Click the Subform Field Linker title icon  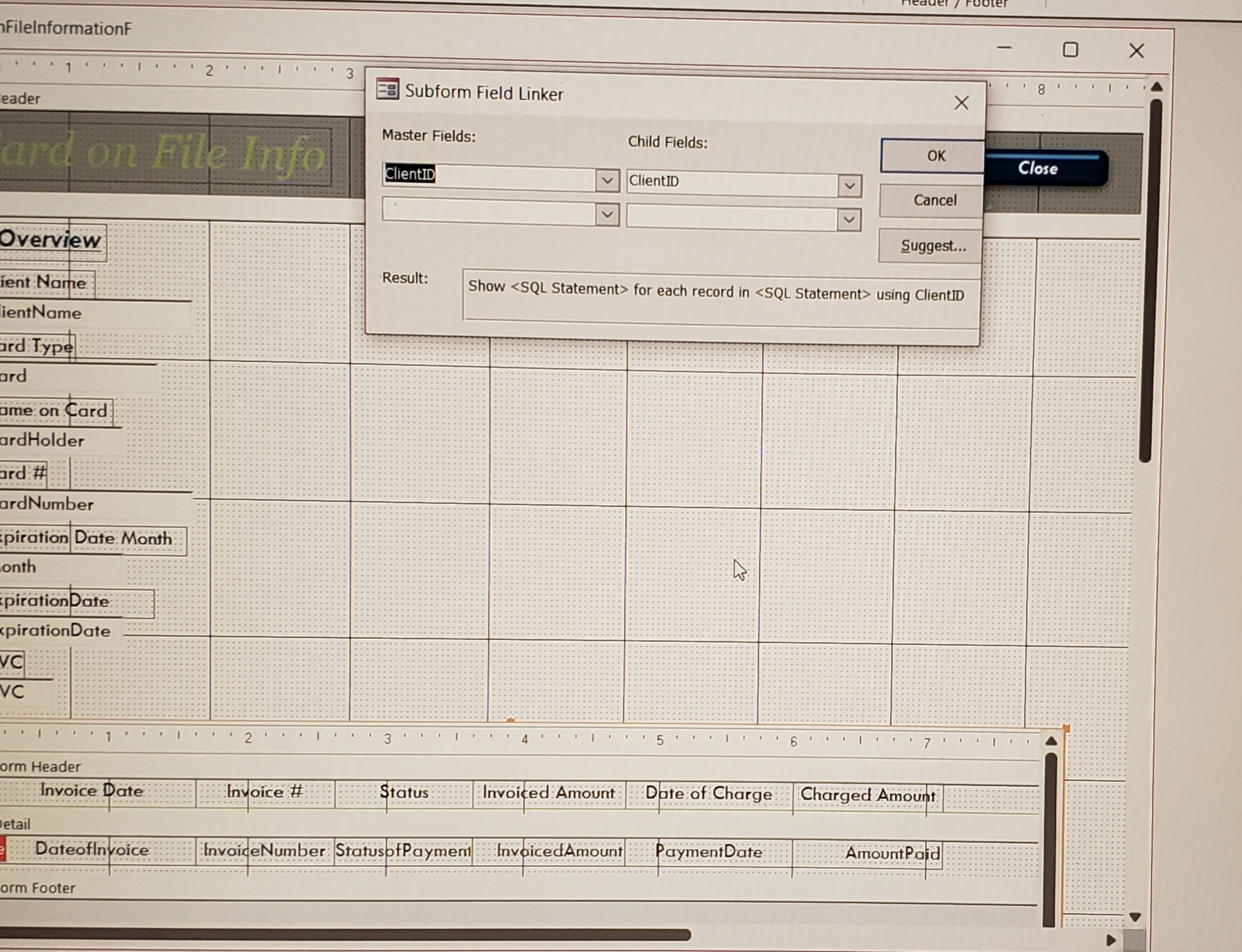click(x=388, y=89)
